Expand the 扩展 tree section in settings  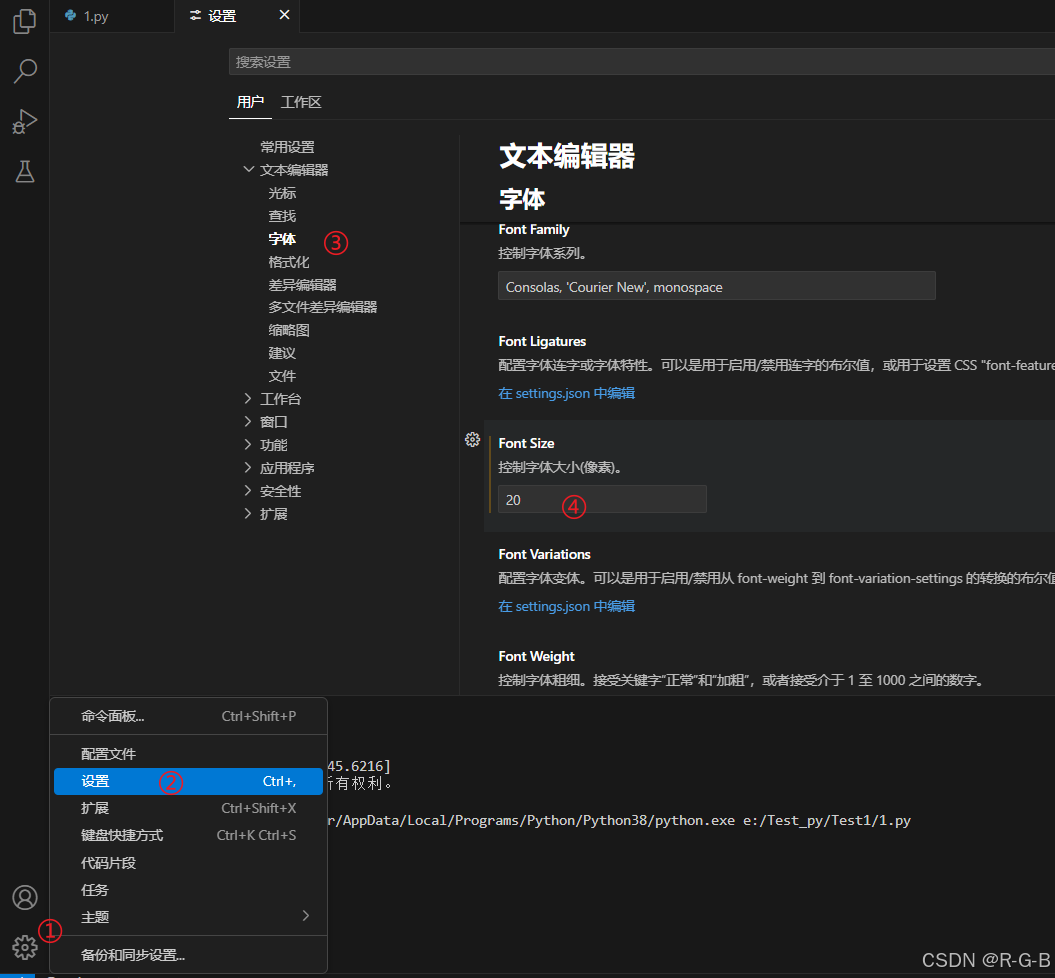click(248, 514)
